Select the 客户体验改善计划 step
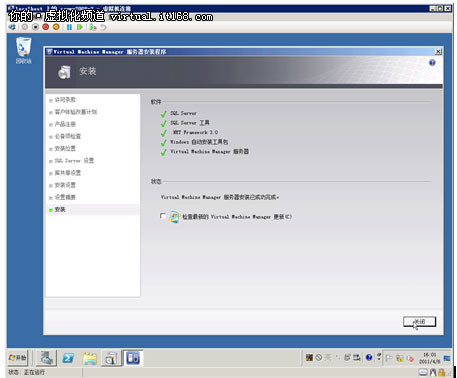457x378 pixels. 76,112
